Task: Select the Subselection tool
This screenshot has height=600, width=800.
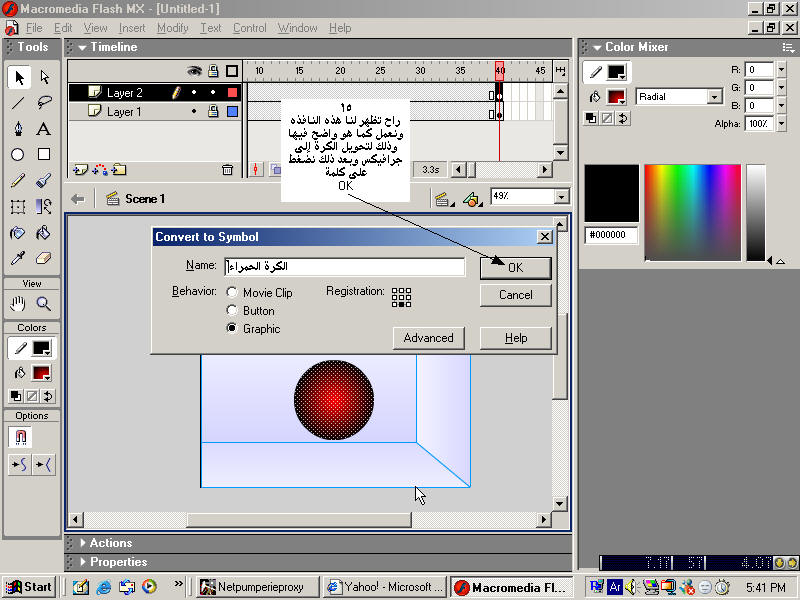Action: point(44,78)
